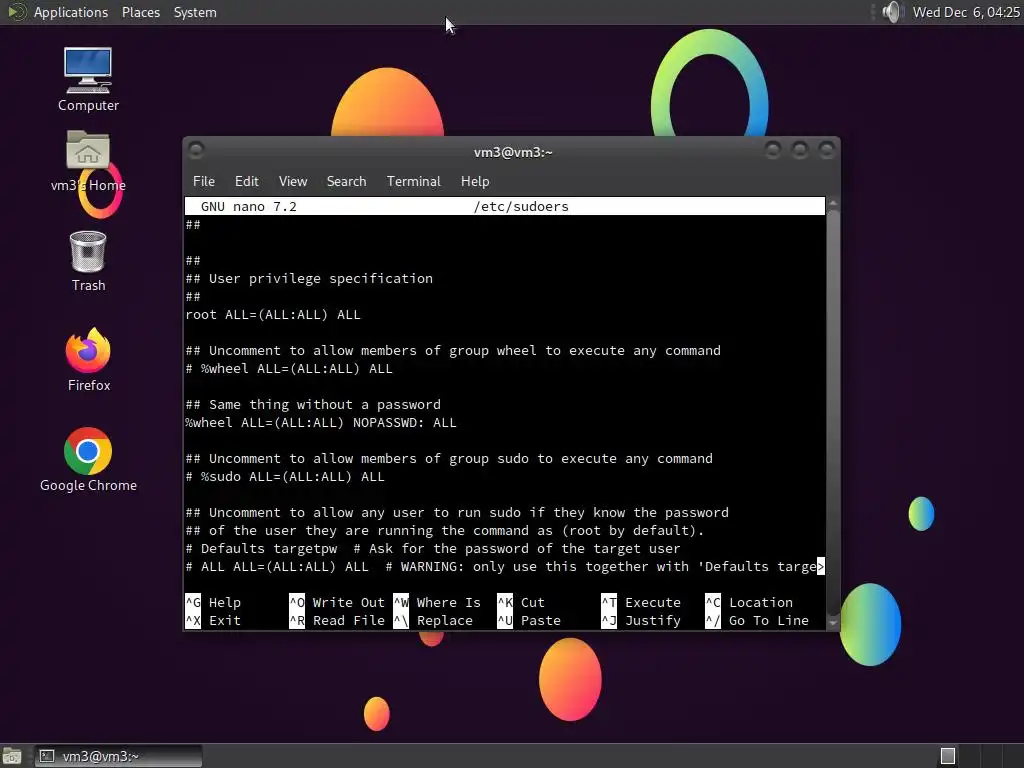Screen dimensions: 1024x768
Task: Click scrollbar down arrow in terminal
Action: [x=833, y=623]
